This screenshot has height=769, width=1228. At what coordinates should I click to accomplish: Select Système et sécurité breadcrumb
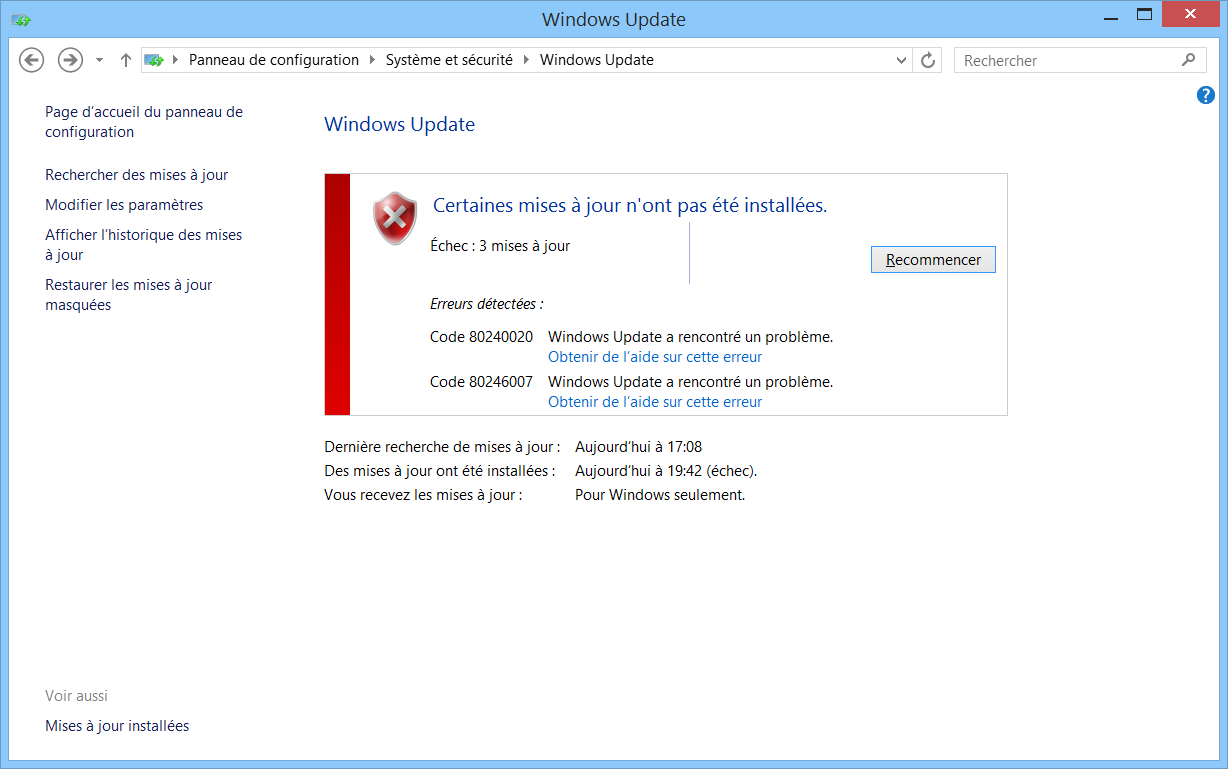click(449, 60)
